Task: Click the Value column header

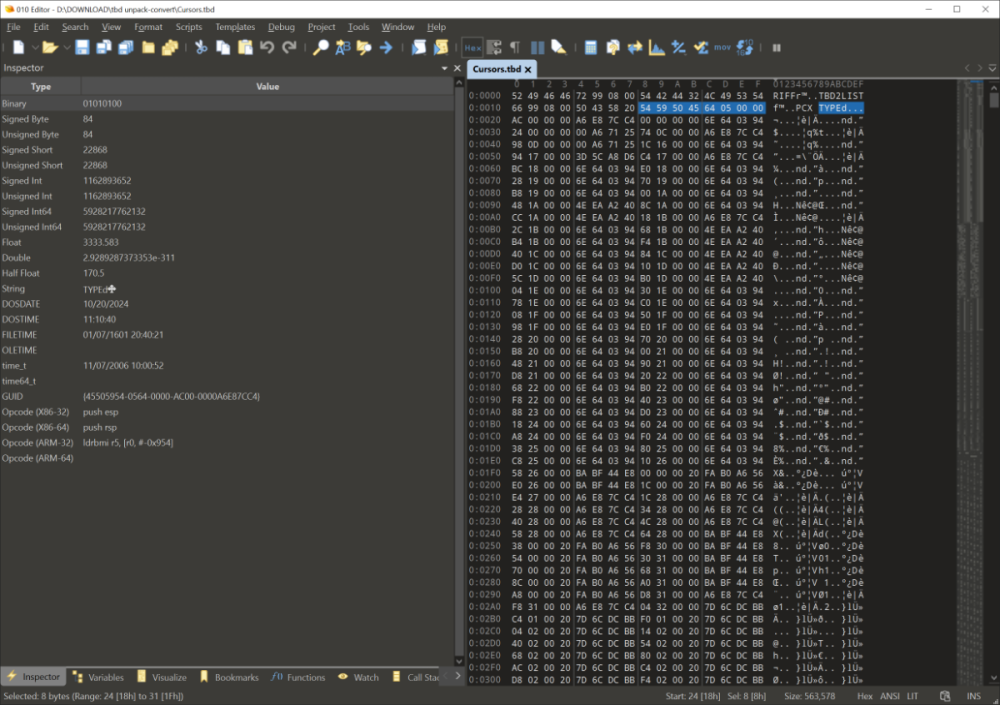Action: (x=267, y=86)
